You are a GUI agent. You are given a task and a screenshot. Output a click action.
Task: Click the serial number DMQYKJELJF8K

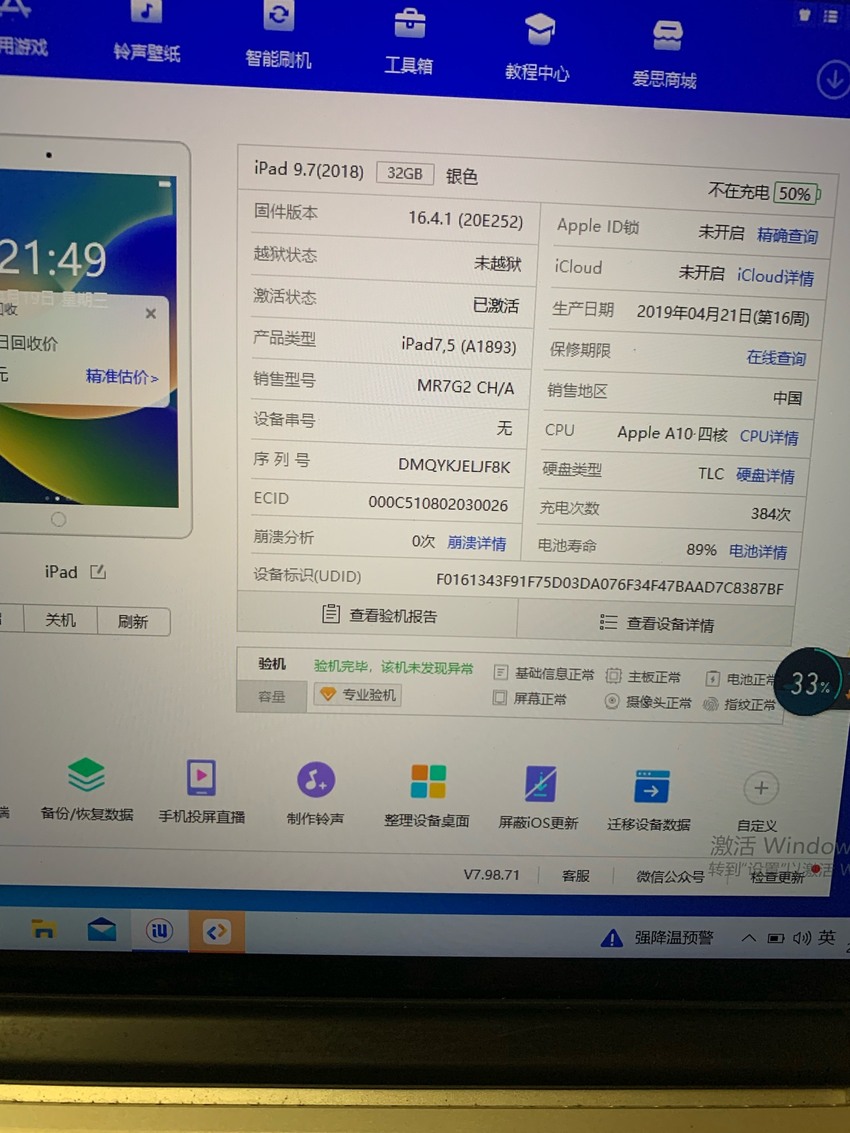(x=454, y=466)
